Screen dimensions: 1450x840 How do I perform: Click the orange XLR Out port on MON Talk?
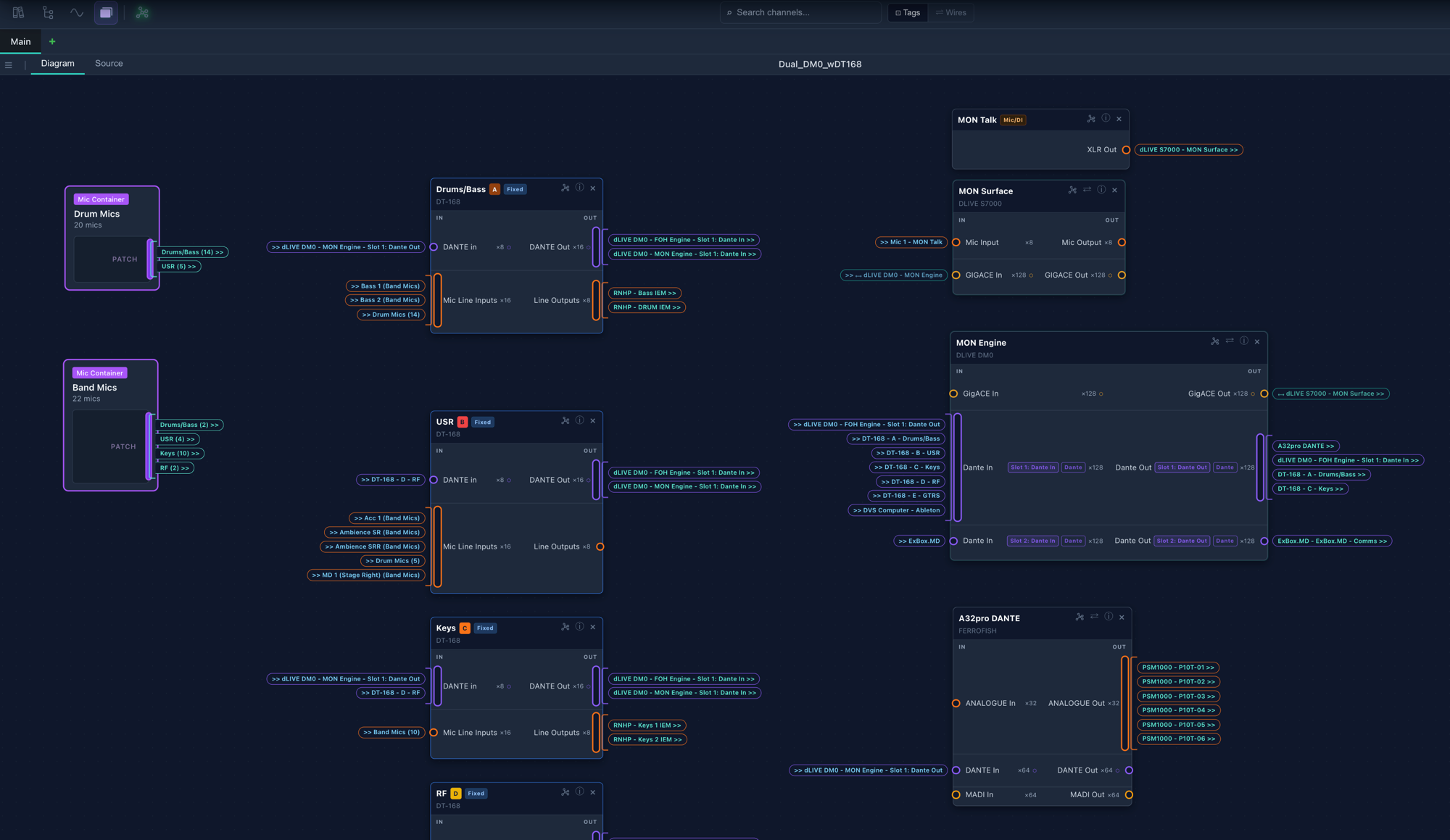[1126, 150]
